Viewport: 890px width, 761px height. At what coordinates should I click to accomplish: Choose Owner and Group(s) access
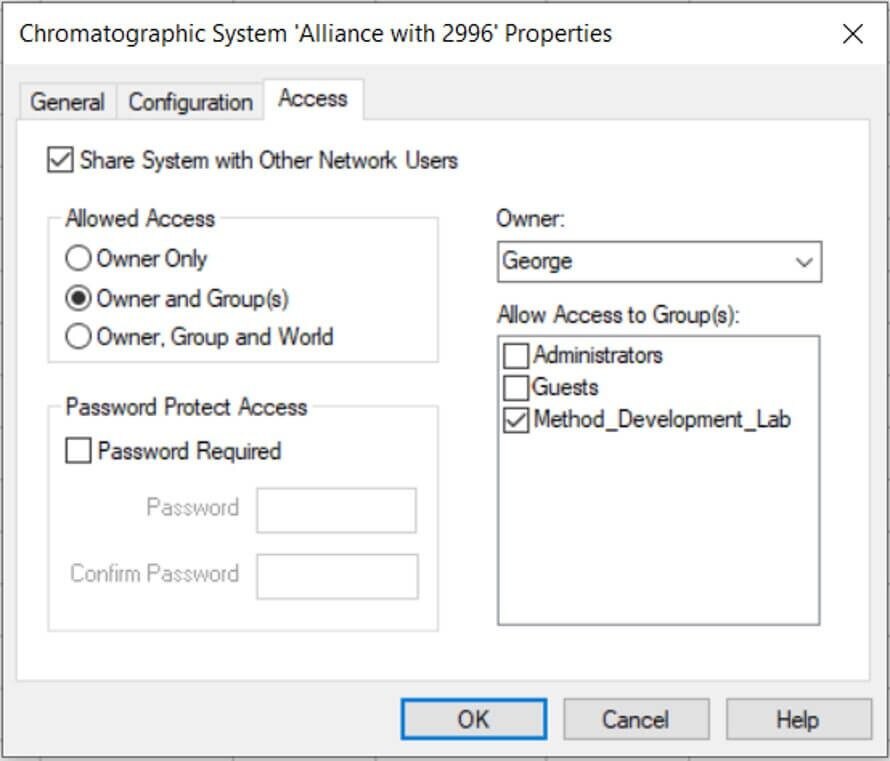(x=78, y=298)
